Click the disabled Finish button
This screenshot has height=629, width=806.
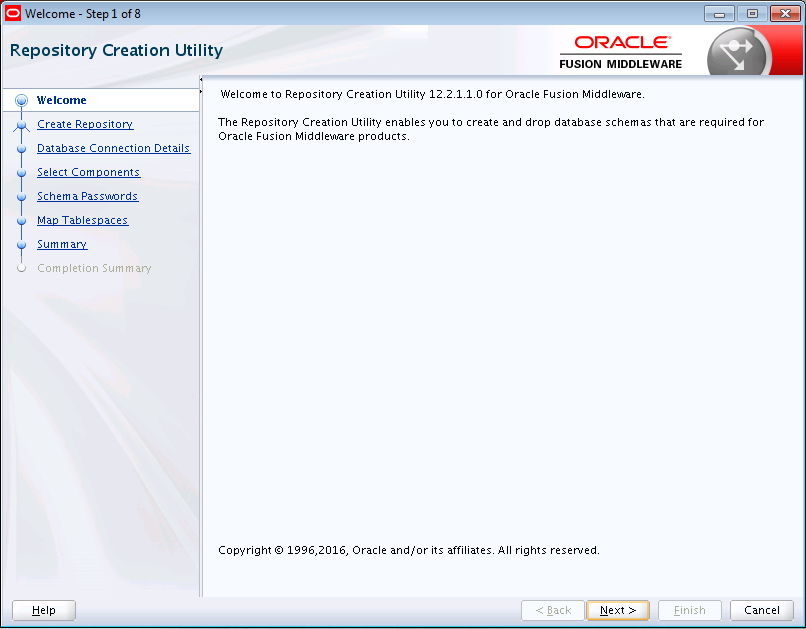click(x=690, y=610)
